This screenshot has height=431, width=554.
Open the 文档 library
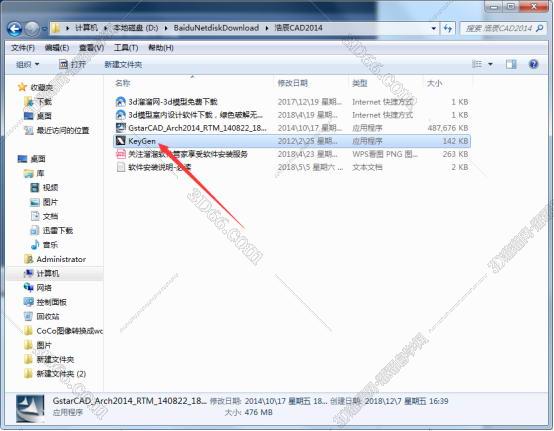[44, 216]
